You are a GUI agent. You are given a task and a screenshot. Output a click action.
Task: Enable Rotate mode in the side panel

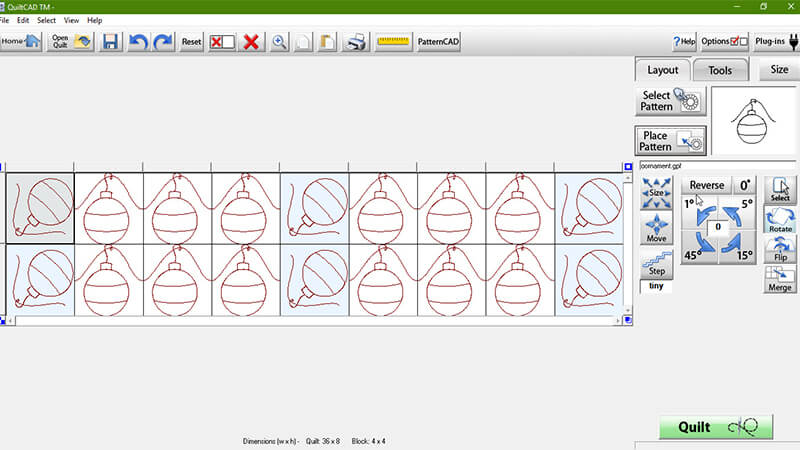[780, 220]
